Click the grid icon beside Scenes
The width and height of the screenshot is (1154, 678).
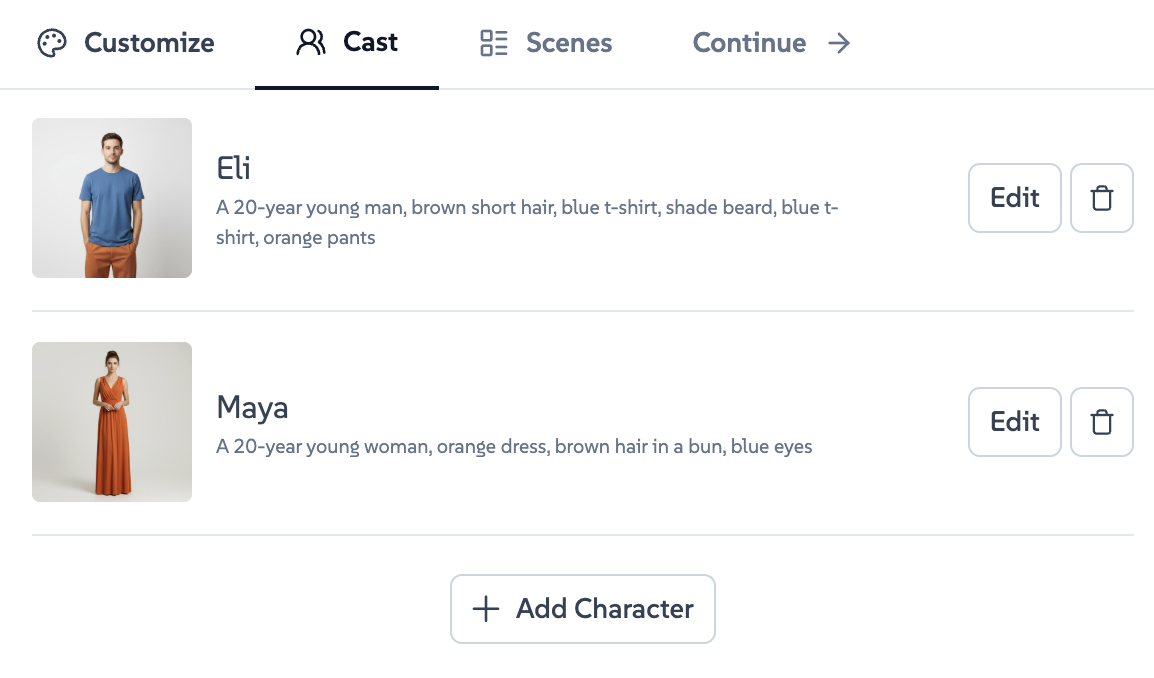point(494,43)
